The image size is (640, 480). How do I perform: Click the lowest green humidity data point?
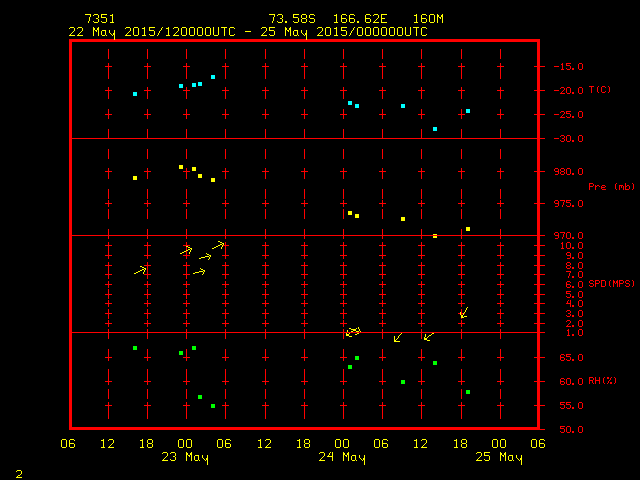[213, 406]
